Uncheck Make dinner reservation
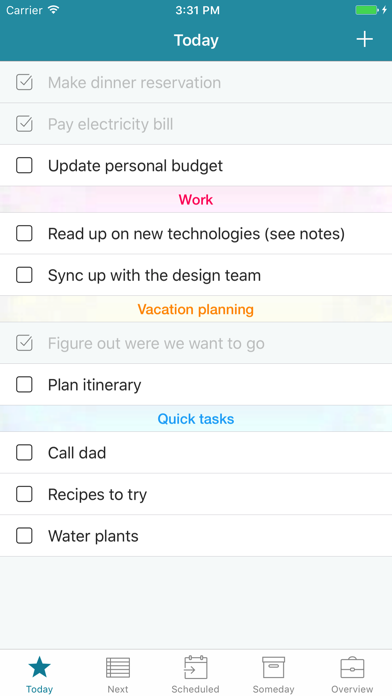 click(24, 82)
